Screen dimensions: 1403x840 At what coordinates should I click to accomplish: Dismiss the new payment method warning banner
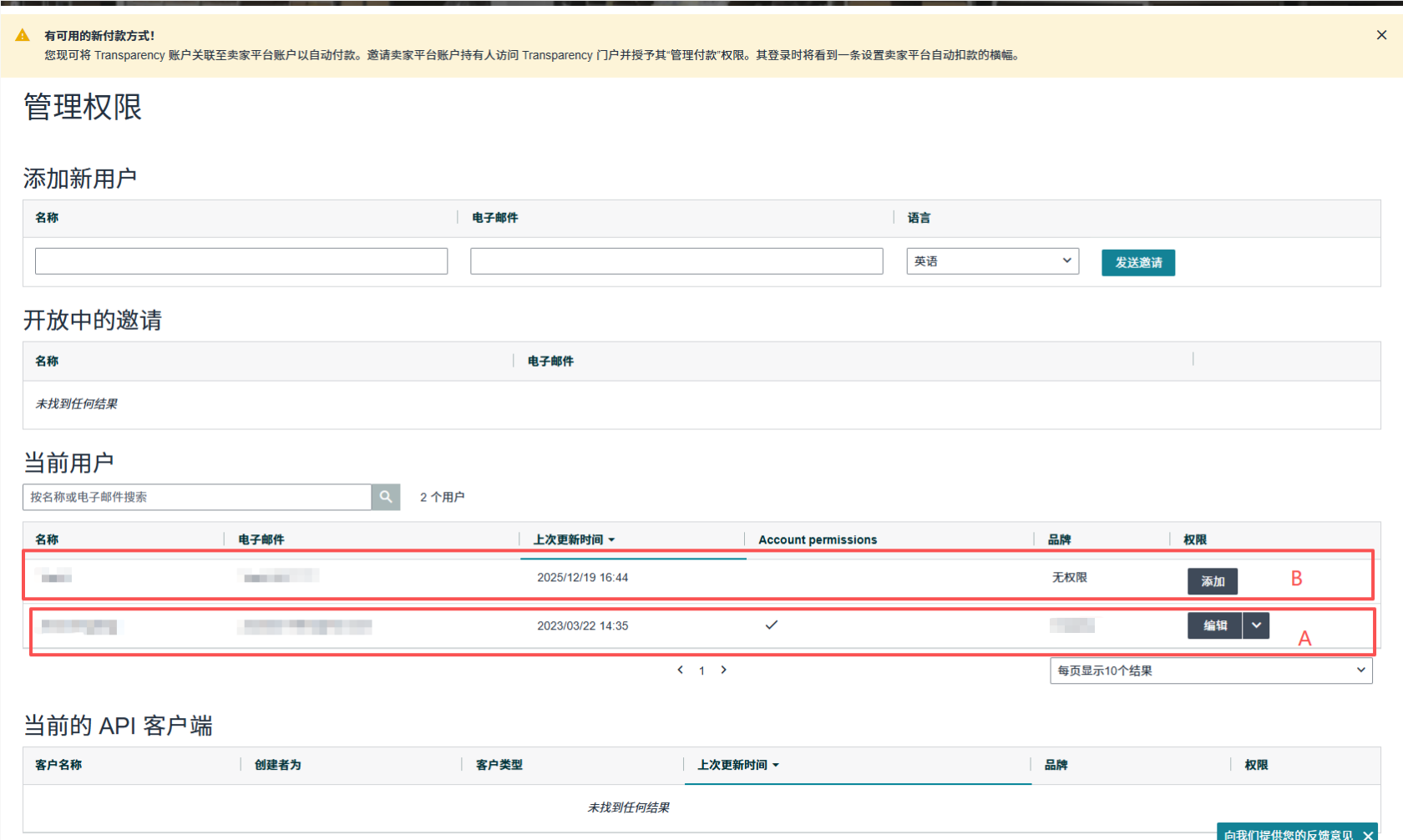click(x=1381, y=35)
